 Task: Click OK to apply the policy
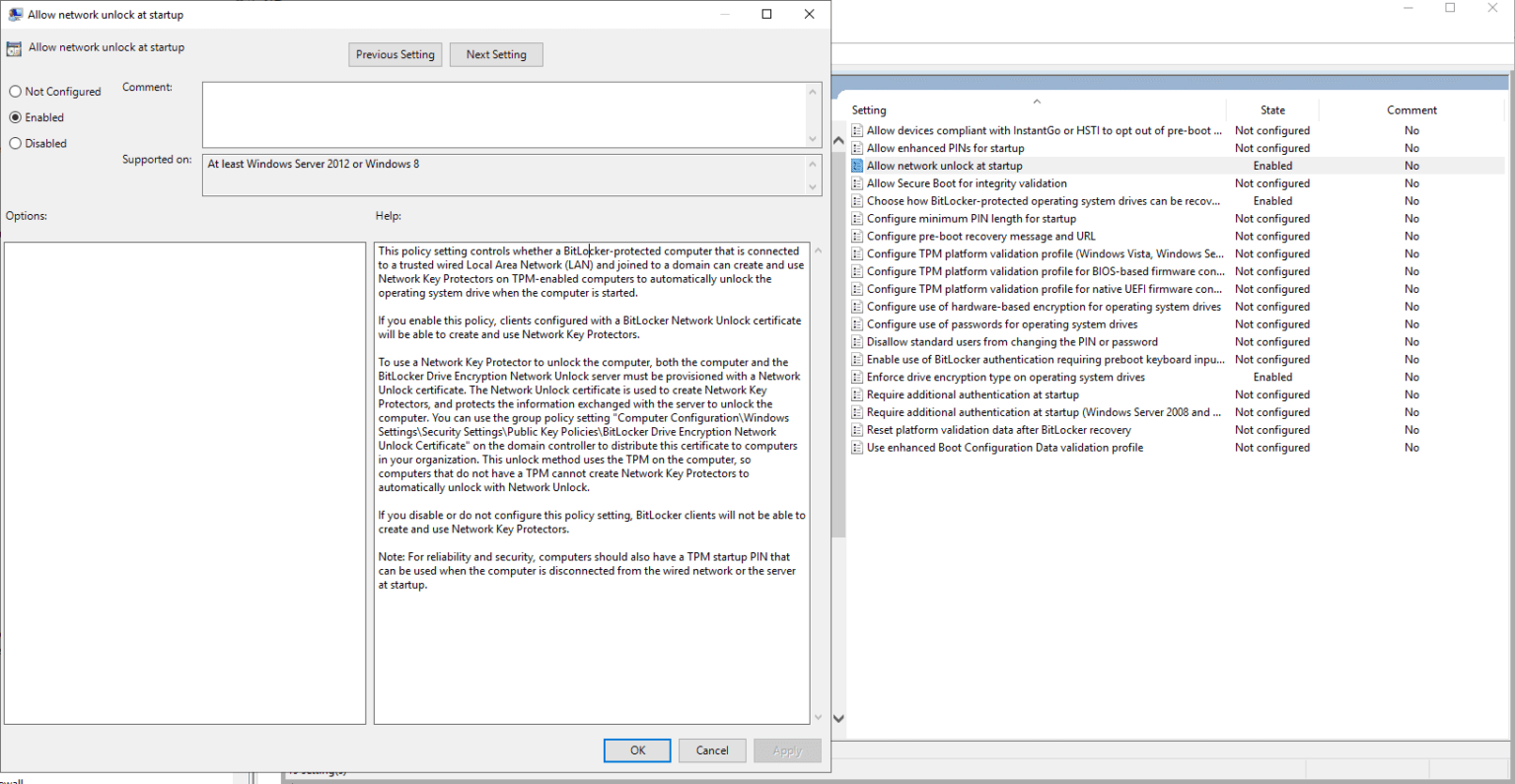click(636, 750)
